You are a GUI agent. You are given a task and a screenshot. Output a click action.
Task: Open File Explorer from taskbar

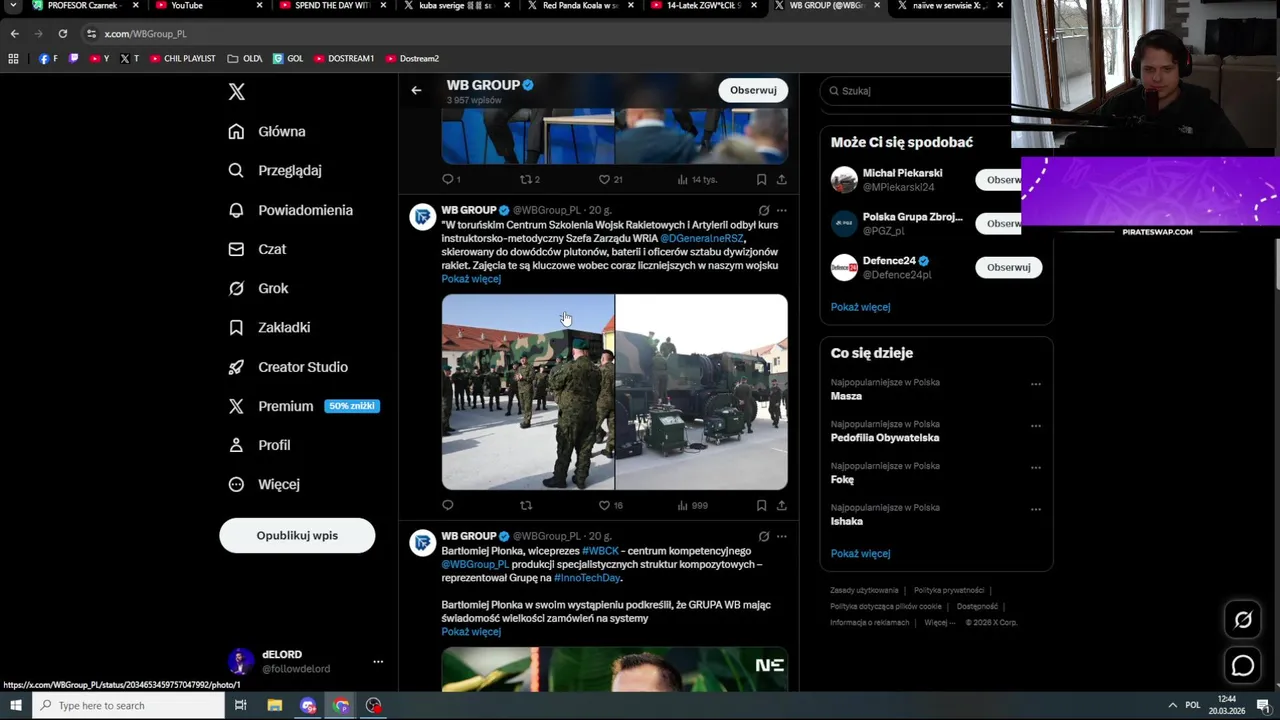274,706
